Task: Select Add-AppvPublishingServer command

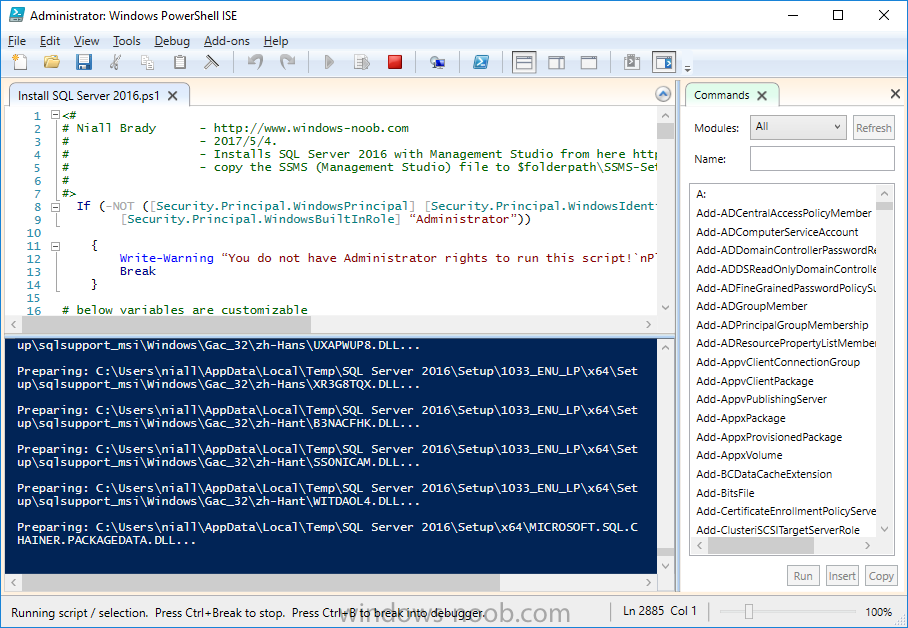Action: (x=761, y=399)
